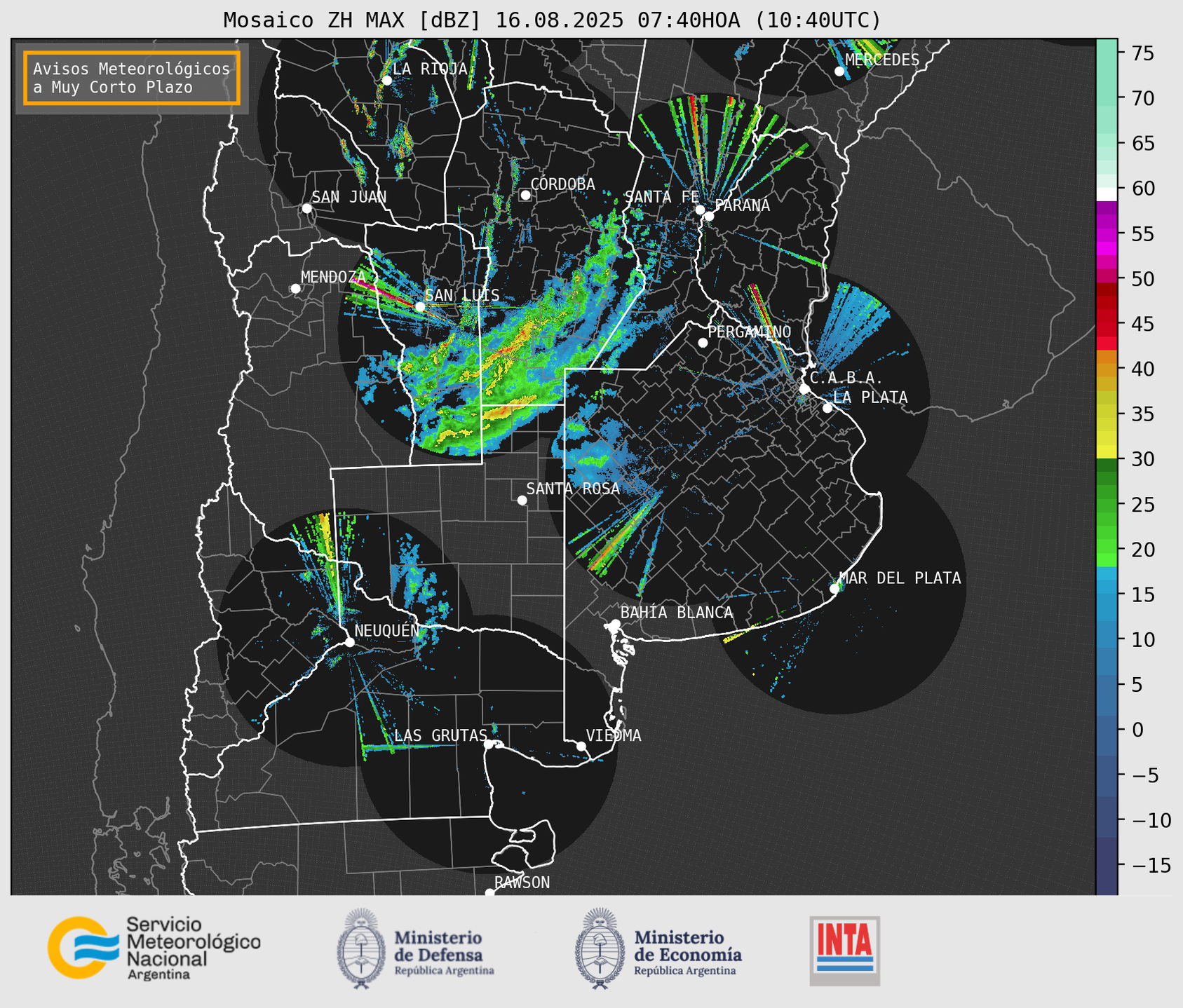
Task: Click the Mercedes city dot
Action: [839, 71]
